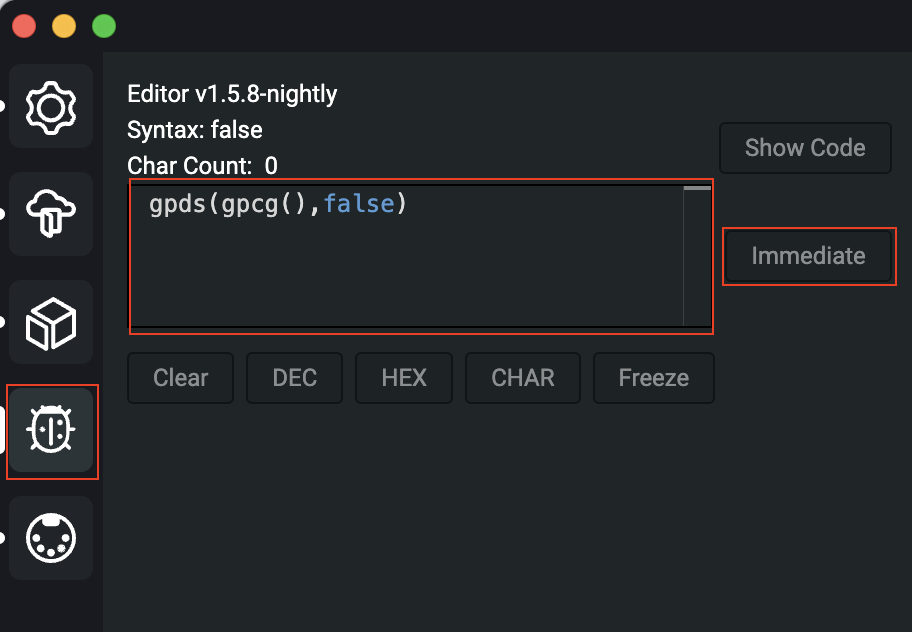Toggle the Freeze option
912x632 pixels.
pos(654,378)
